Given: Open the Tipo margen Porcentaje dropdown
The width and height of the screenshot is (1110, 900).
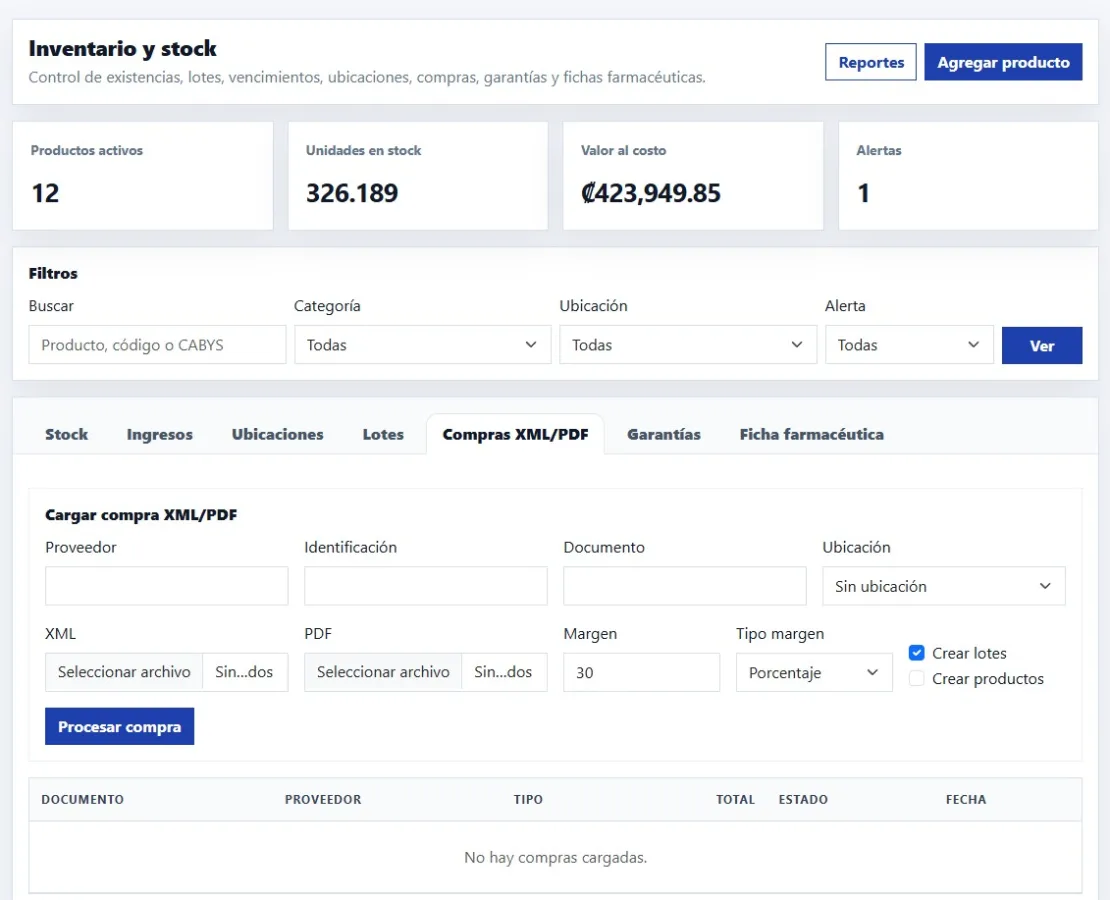Looking at the screenshot, I should click(814, 673).
